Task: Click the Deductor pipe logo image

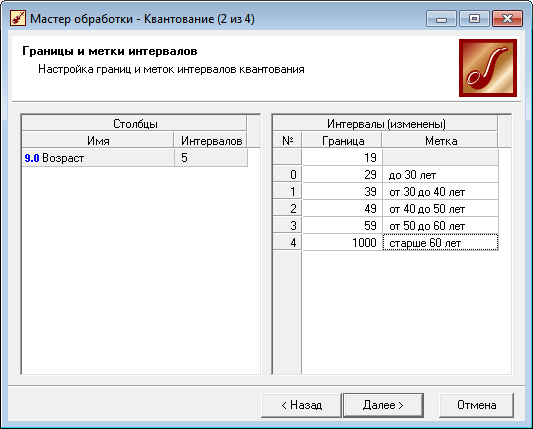Action: [488, 68]
